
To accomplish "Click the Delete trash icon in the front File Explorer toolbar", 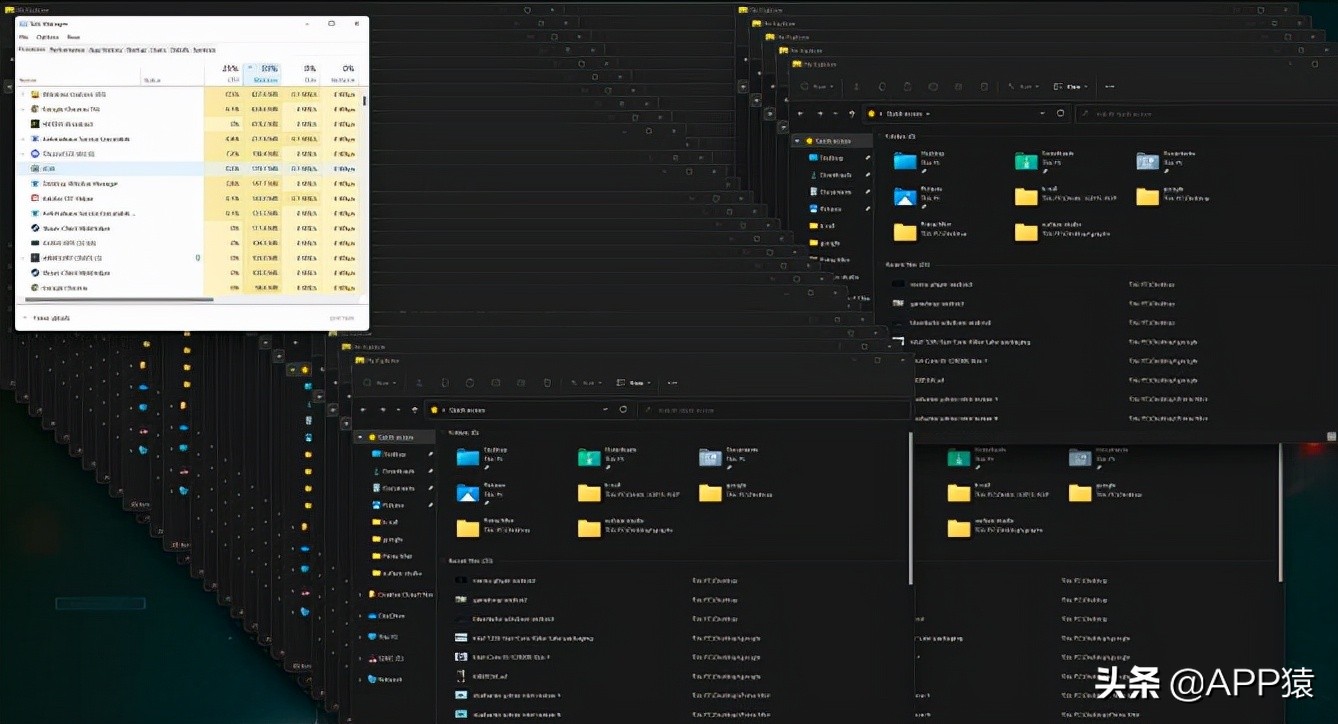I will tap(547, 383).
